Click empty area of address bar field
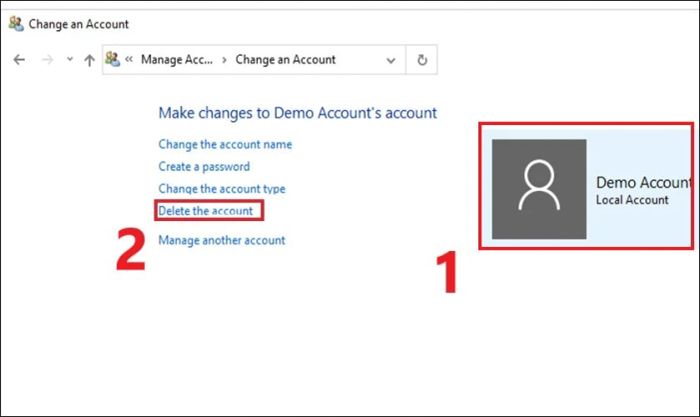 359,59
